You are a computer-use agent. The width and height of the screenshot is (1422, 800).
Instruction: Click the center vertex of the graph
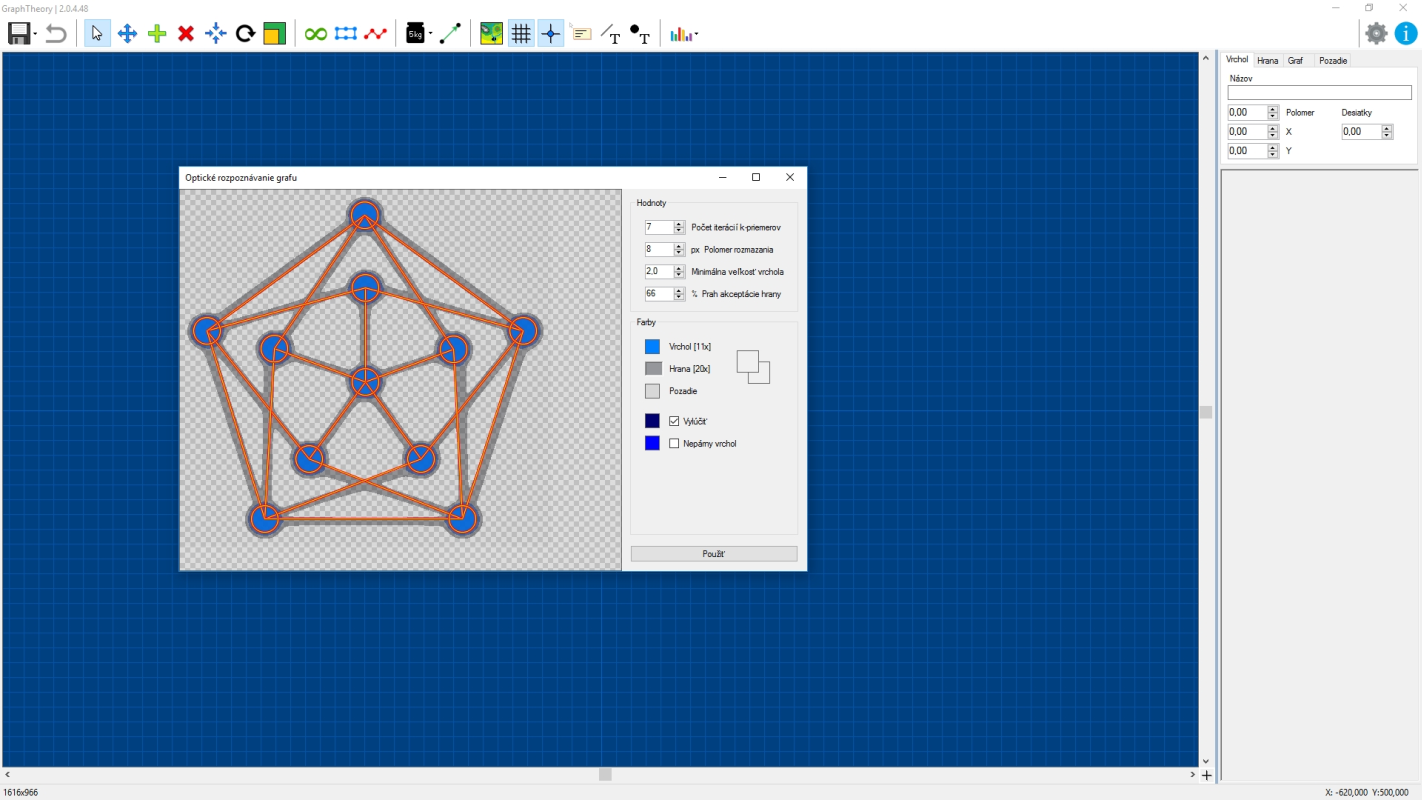365,381
